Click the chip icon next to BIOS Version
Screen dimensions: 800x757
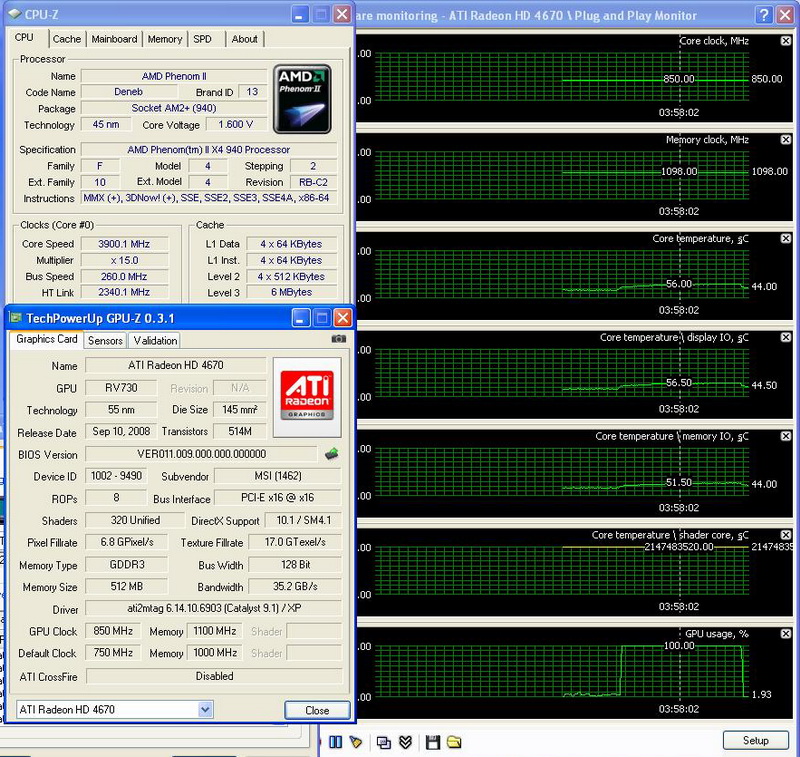tap(332, 453)
